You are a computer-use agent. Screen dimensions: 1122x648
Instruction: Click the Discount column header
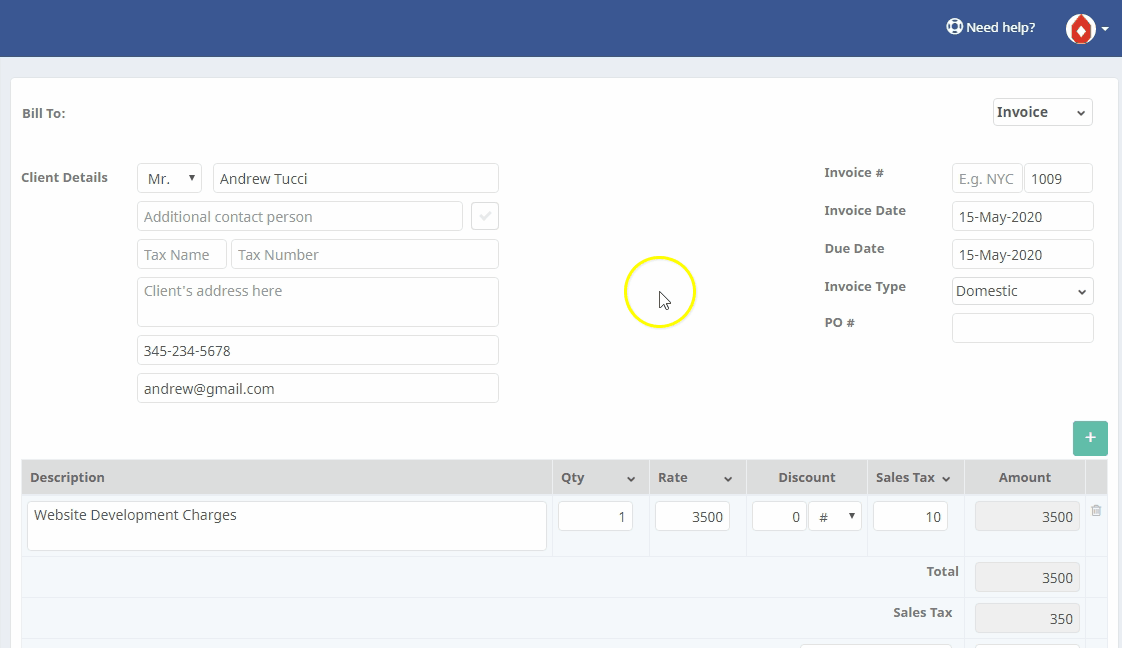pyautogui.click(x=806, y=477)
